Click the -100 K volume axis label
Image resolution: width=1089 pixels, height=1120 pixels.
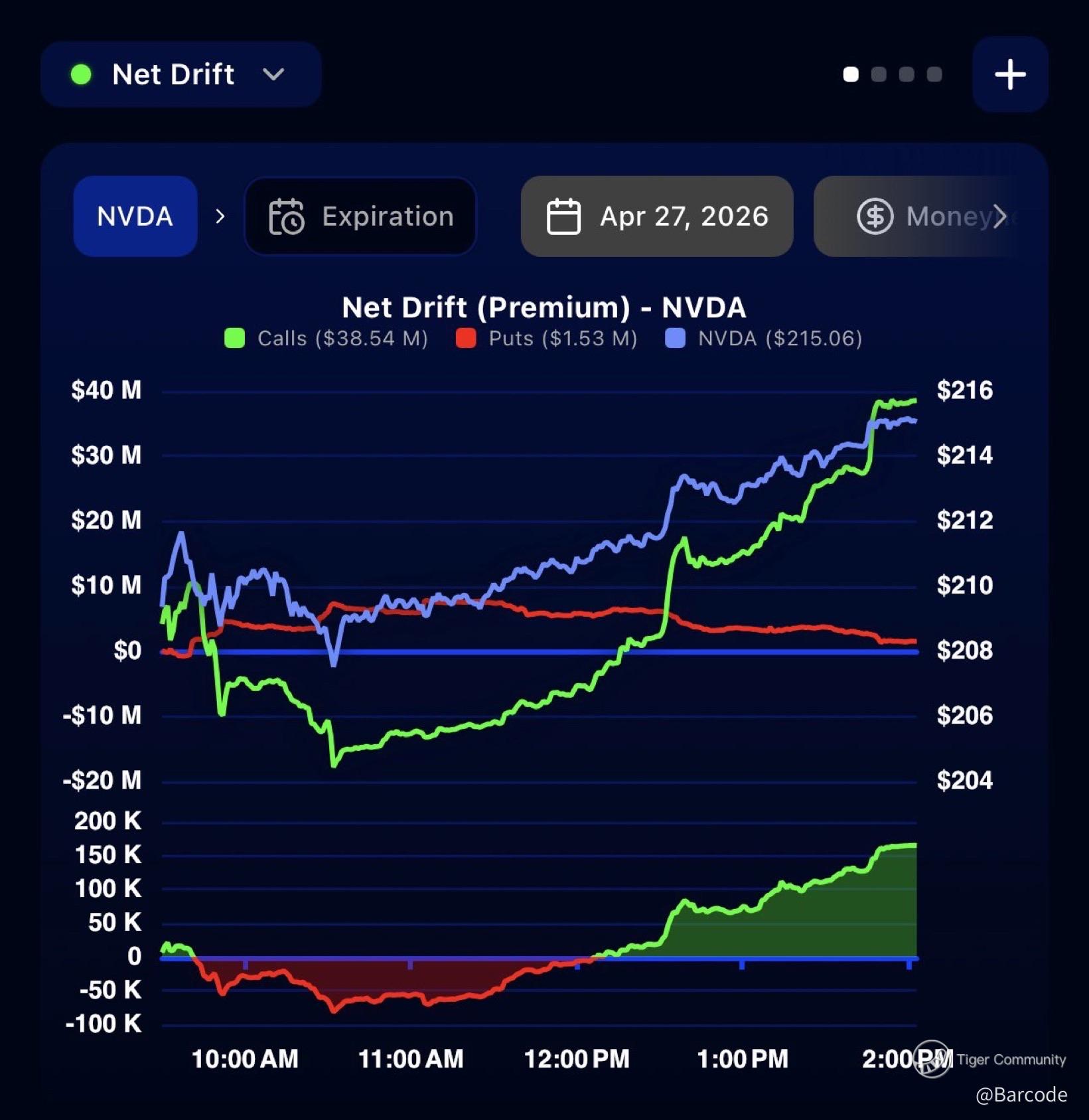[104, 1024]
